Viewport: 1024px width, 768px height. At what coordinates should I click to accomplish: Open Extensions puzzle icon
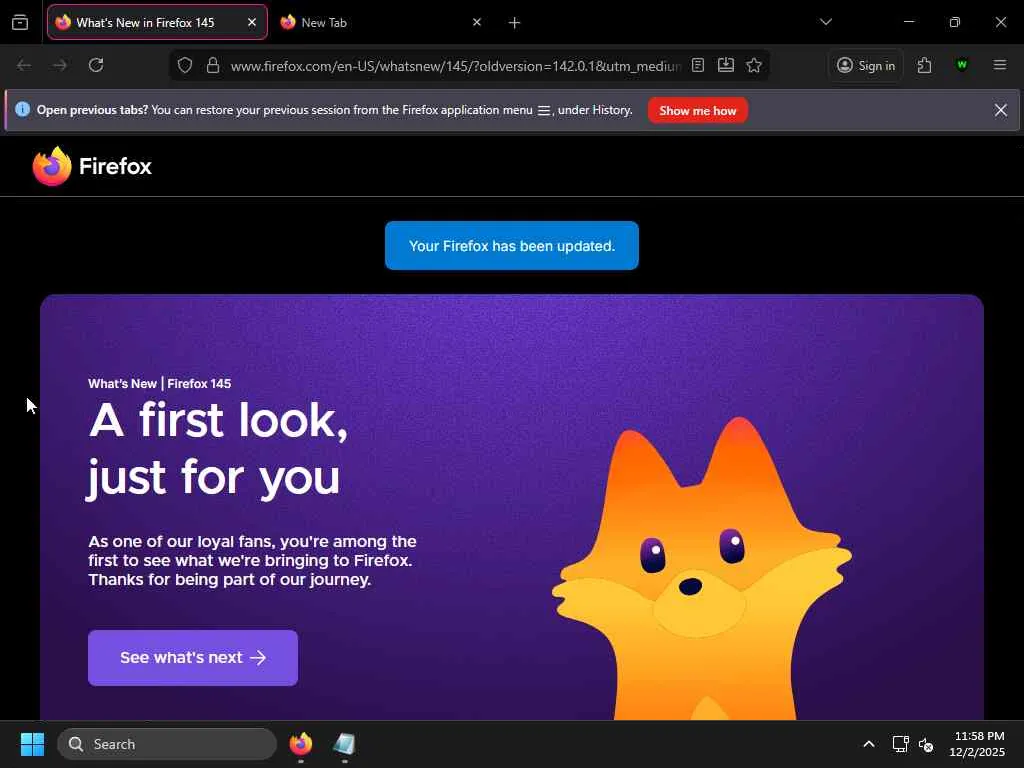pyautogui.click(x=924, y=65)
